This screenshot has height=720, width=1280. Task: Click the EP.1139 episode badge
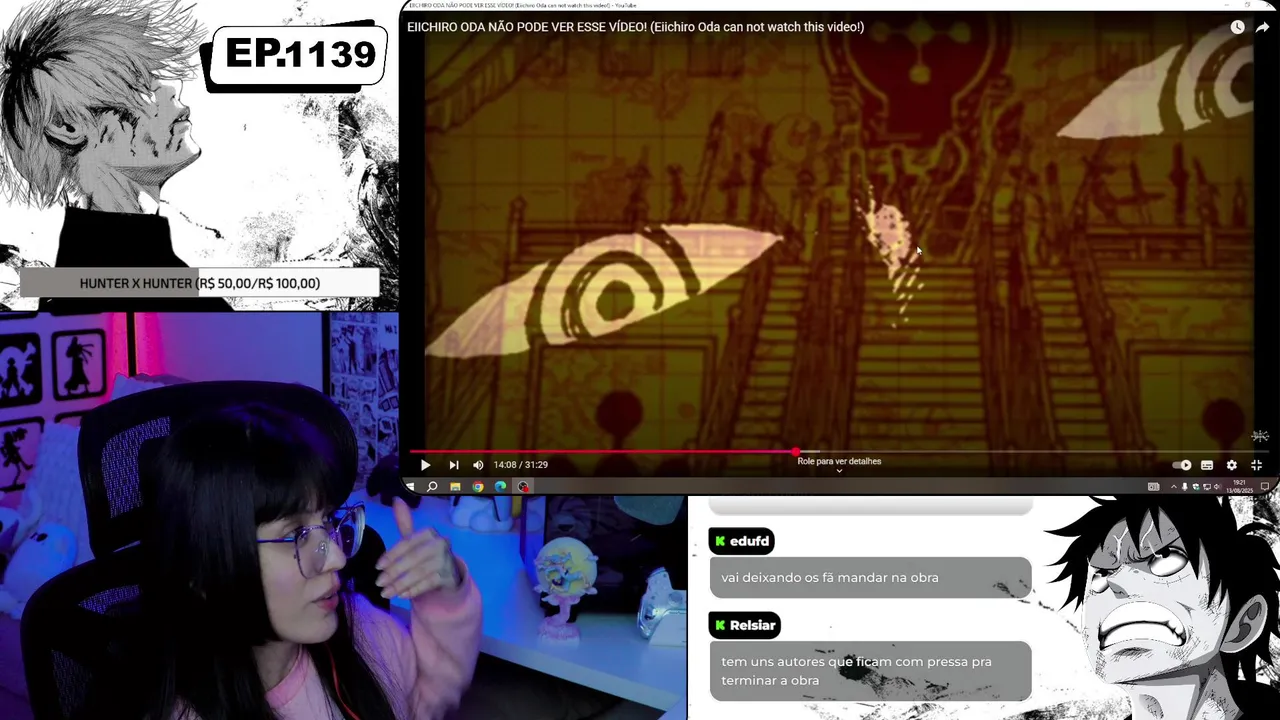click(x=298, y=56)
